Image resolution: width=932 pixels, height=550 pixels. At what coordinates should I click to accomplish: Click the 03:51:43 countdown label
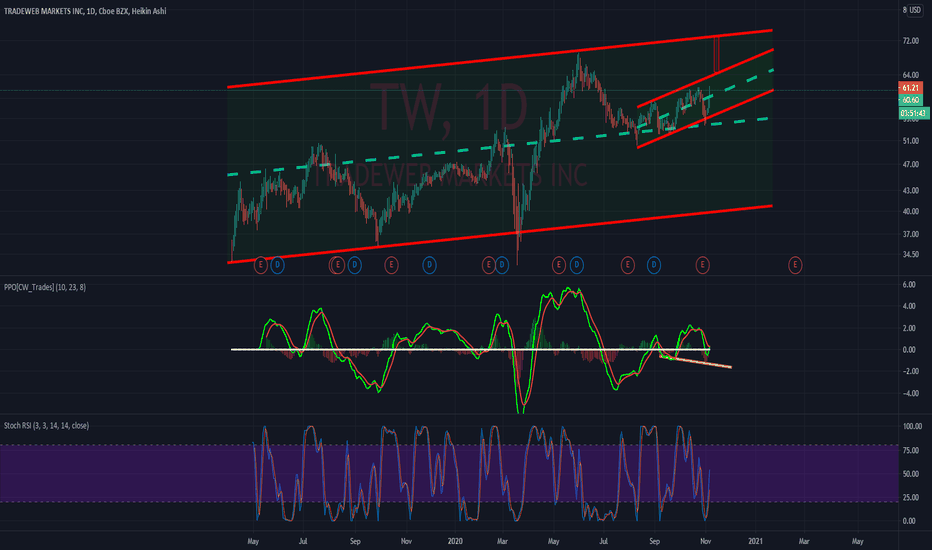913,113
